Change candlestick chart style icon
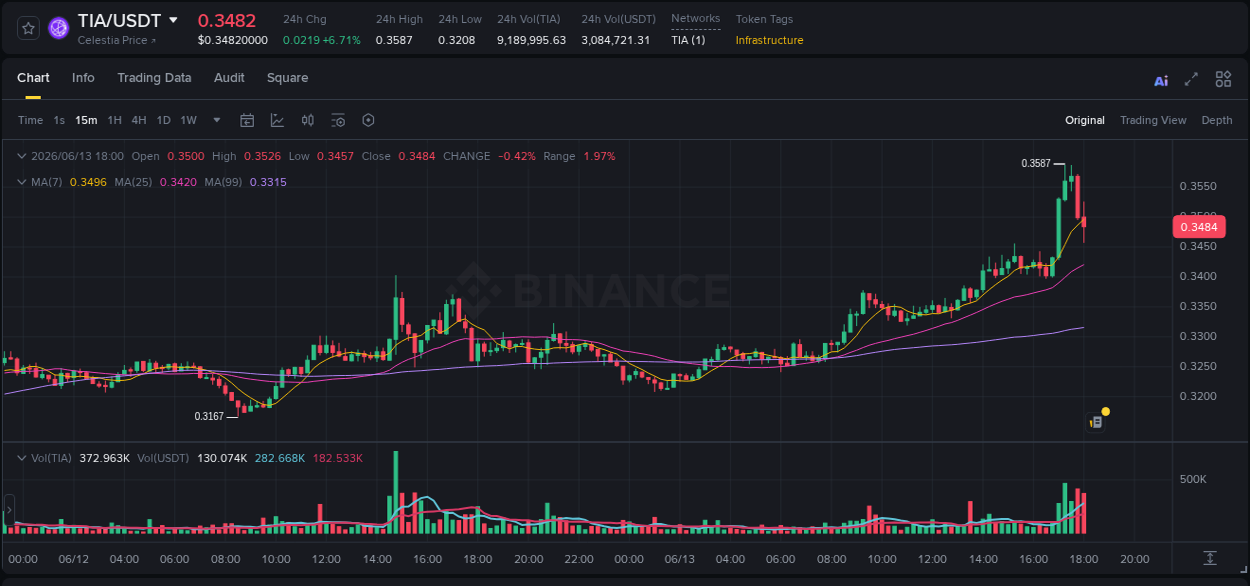 tap(308, 120)
